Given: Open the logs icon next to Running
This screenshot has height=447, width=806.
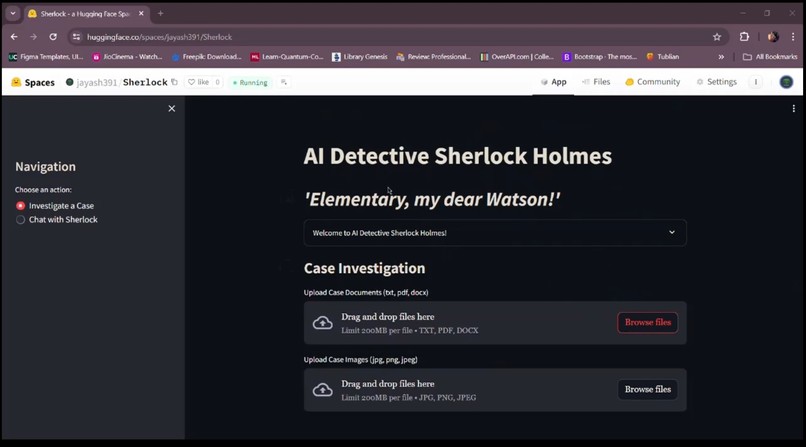Looking at the screenshot, I should click(284, 82).
